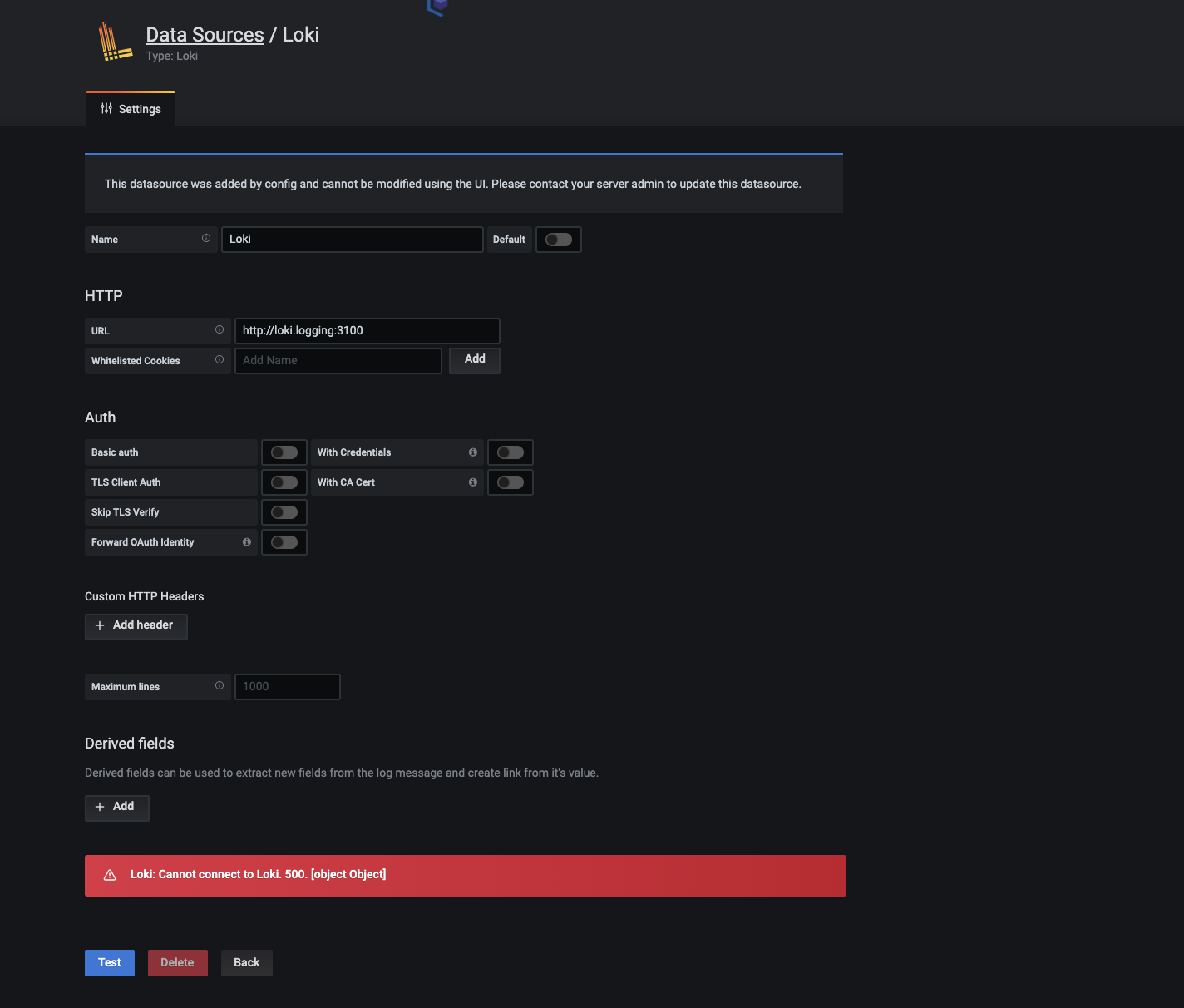Click the Loki logo icon
1184x1008 pixels.
point(115,42)
